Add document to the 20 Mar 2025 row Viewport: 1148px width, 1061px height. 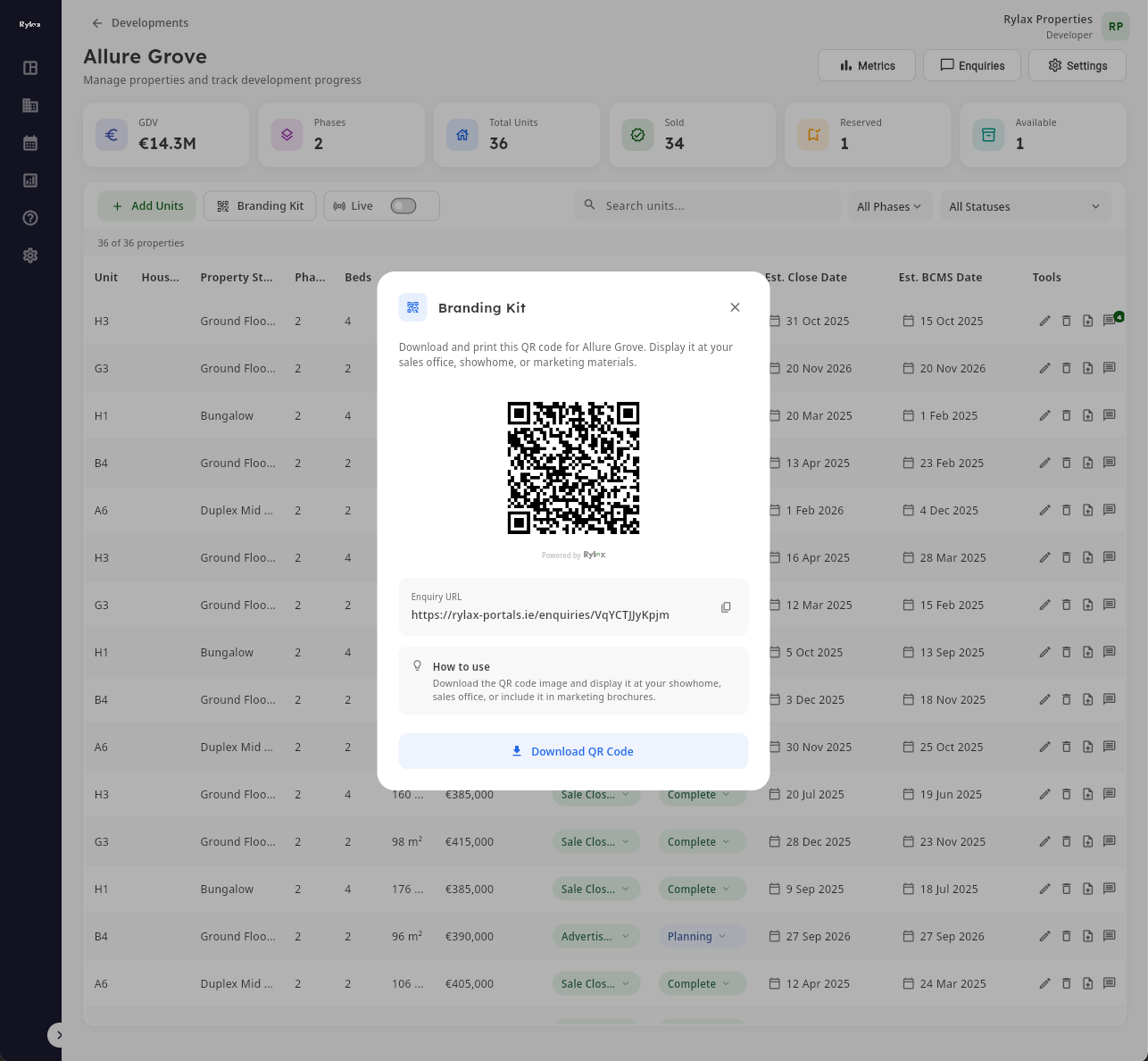pyautogui.click(x=1088, y=415)
